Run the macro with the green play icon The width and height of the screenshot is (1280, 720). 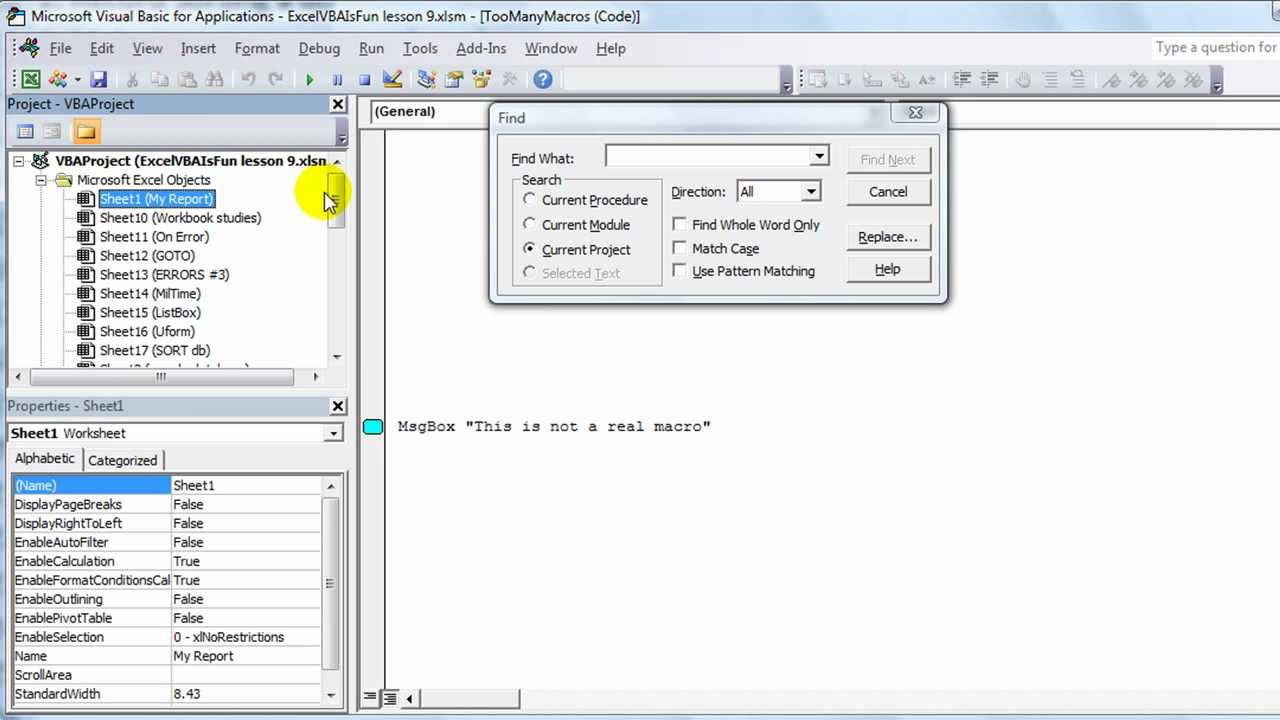click(x=310, y=80)
